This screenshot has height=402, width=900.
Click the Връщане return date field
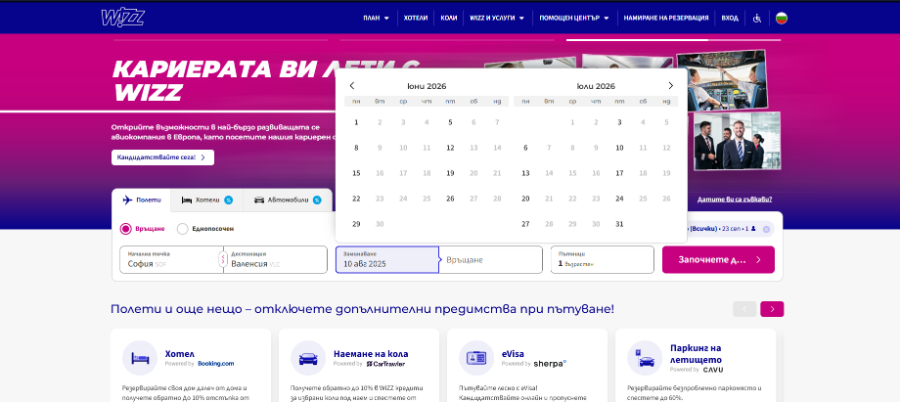[x=491, y=260]
